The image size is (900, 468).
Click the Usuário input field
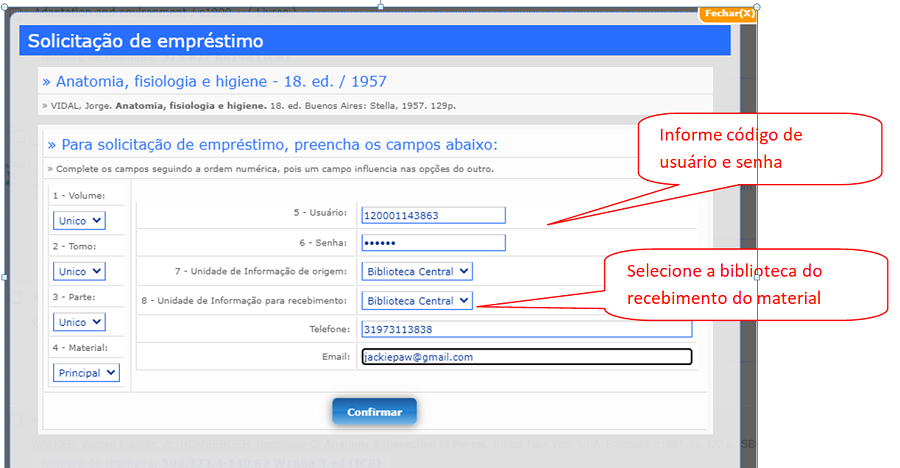[433, 215]
